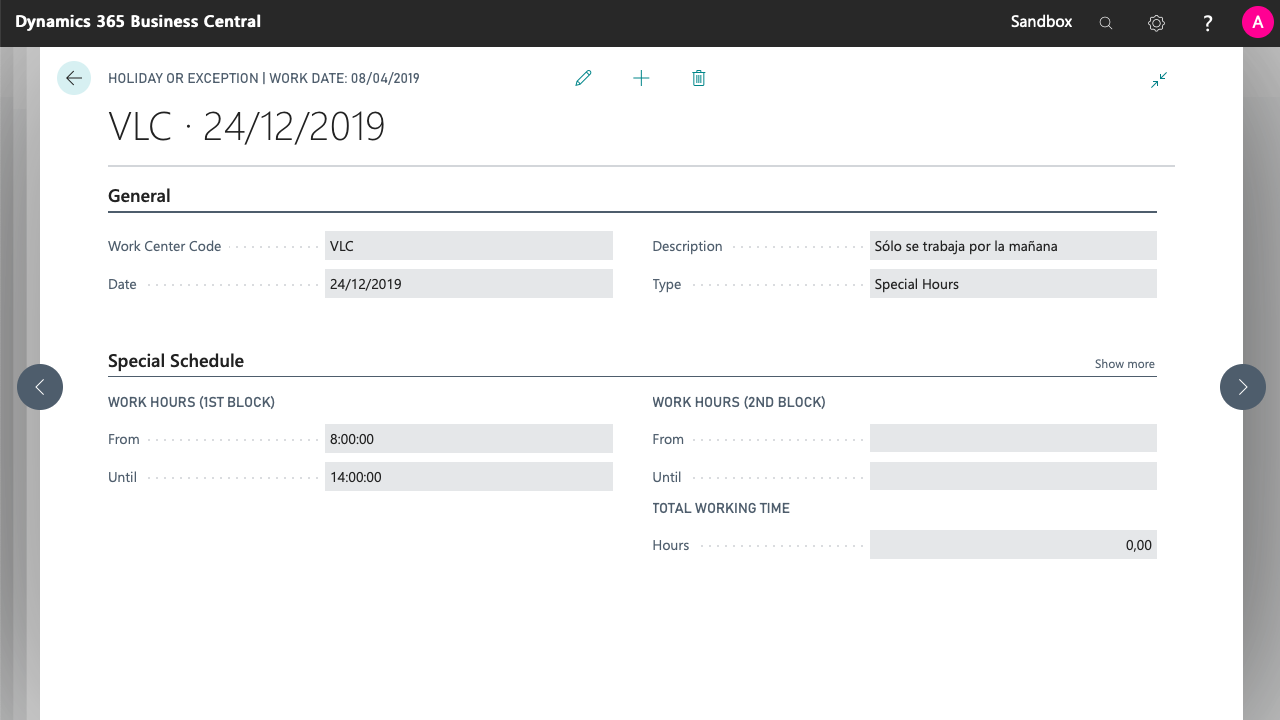Open the user account avatar
The image size is (1280, 720).
pos(1257,22)
